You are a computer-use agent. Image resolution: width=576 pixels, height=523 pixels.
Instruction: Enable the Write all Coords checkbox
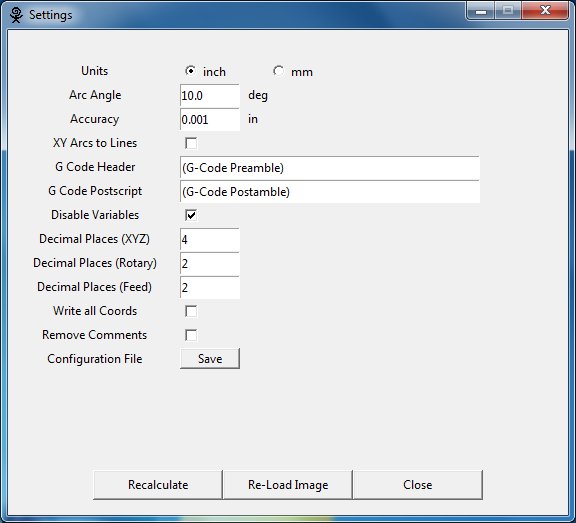pos(191,311)
